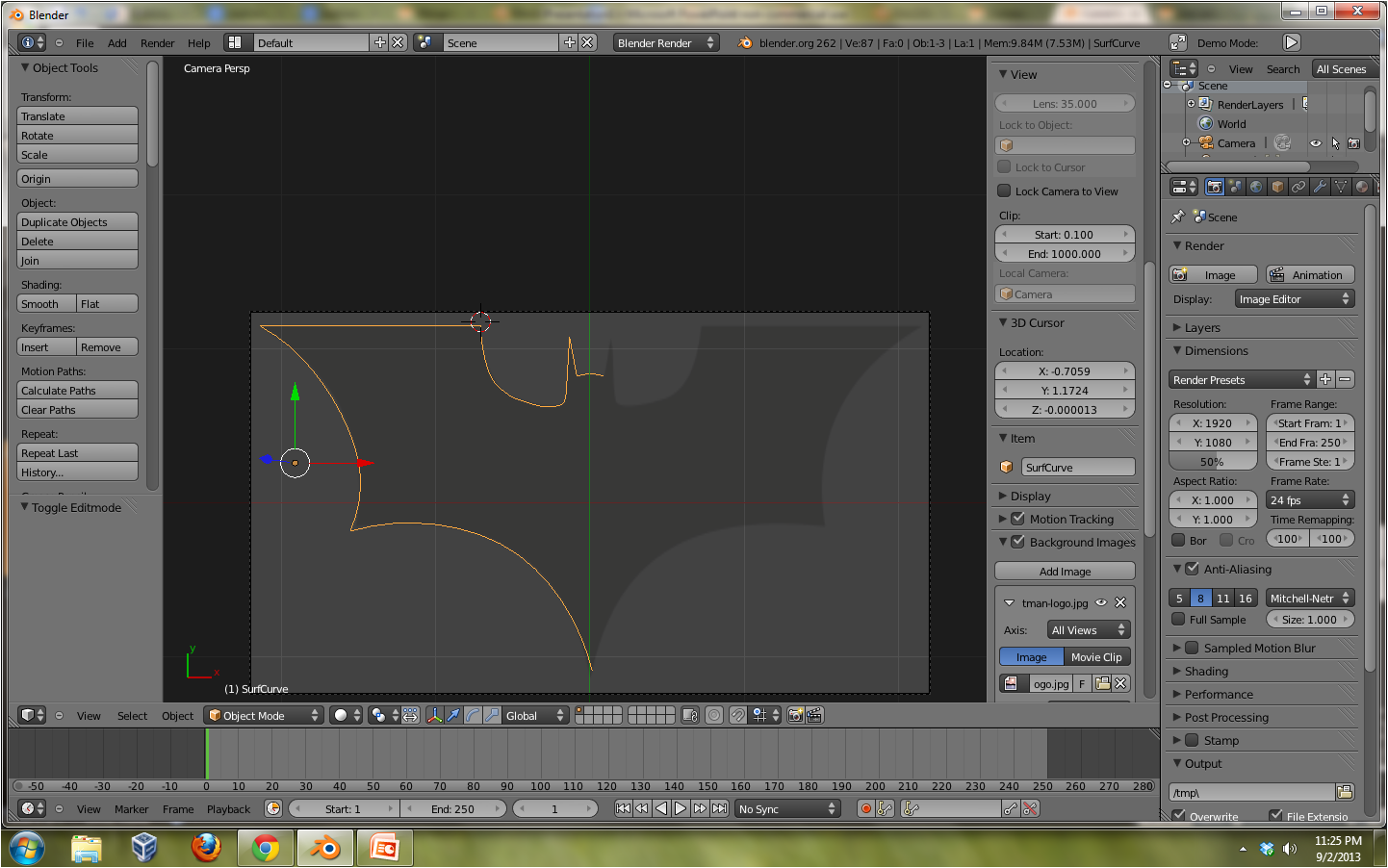Expand RenderLayers tree item in outliner
Image resolution: width=1388 pixels, height=868 pixels.
click(x=1191, y=103)
